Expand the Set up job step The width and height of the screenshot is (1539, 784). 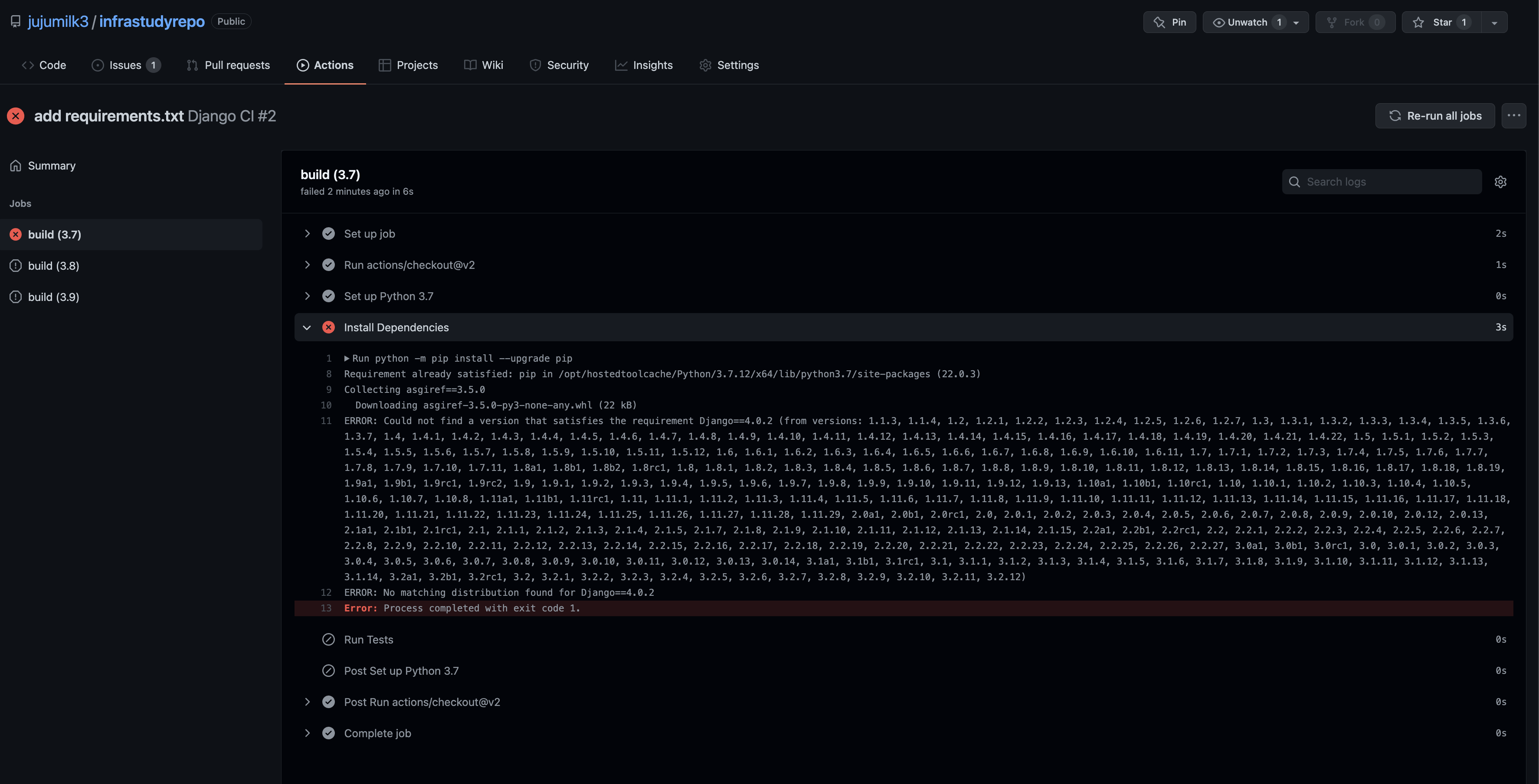[x=307, y=233]
